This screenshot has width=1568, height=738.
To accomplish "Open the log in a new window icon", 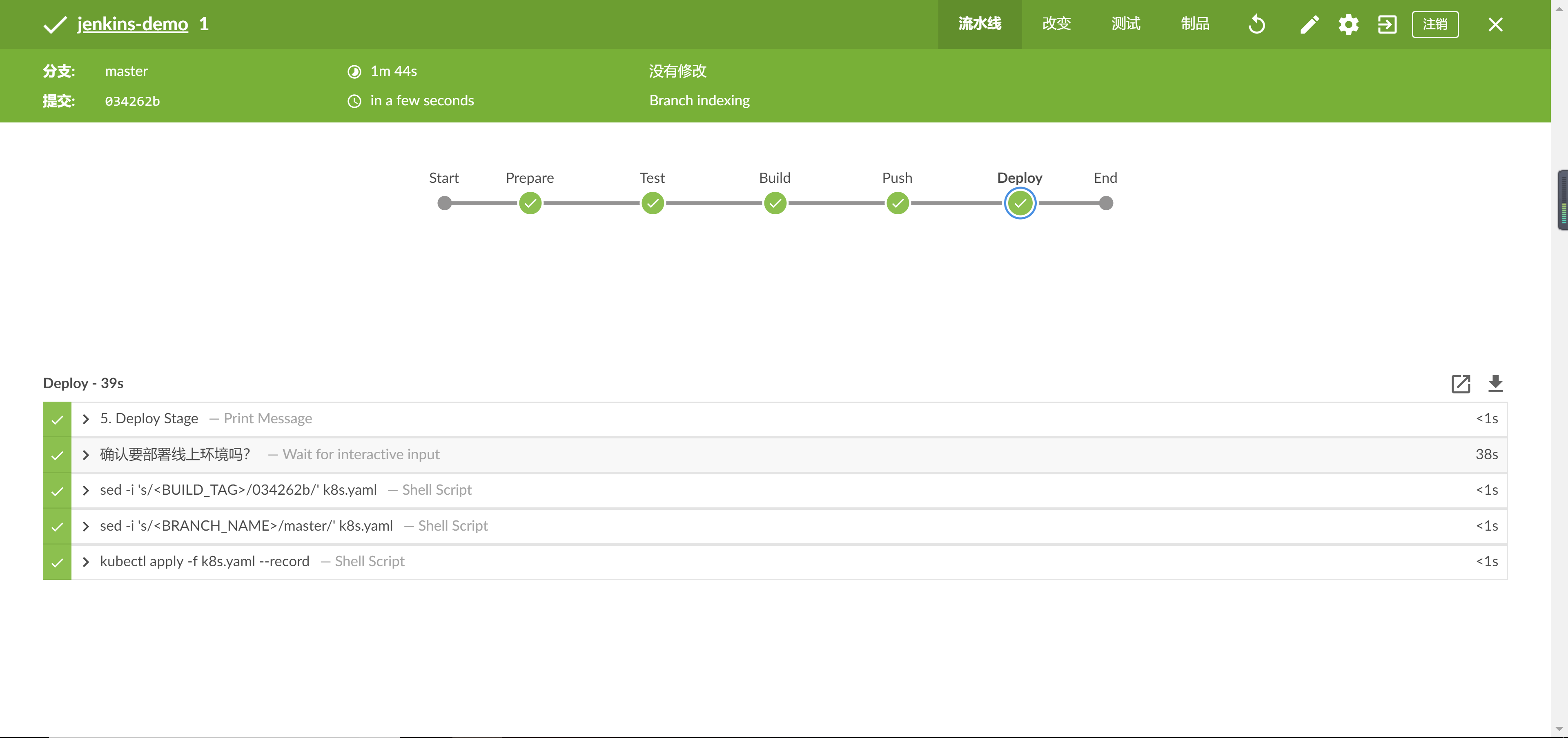I will (x=1460, y=383).
